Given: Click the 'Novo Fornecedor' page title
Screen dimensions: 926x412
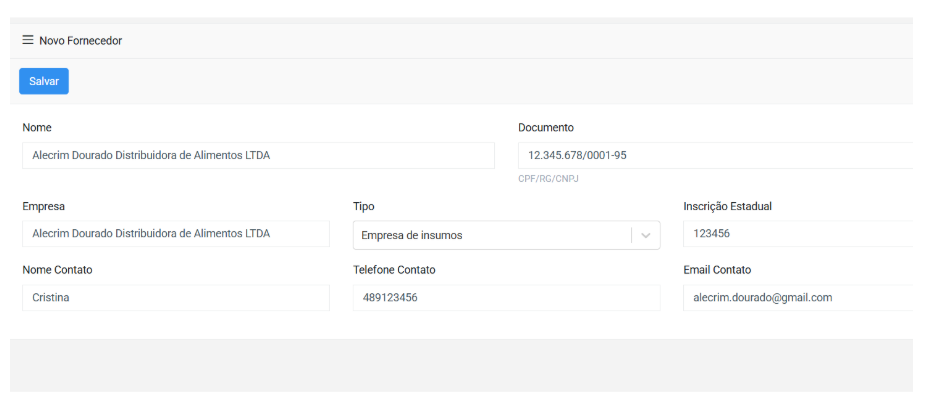Looking at the screenshot, I should point(81,41).
